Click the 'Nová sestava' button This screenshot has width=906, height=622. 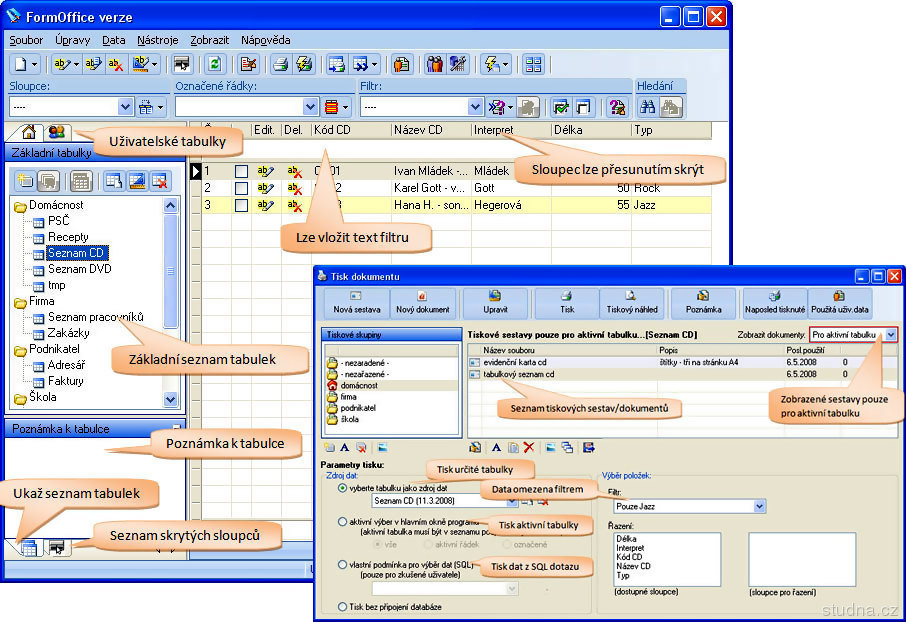(x=357, y=303)
